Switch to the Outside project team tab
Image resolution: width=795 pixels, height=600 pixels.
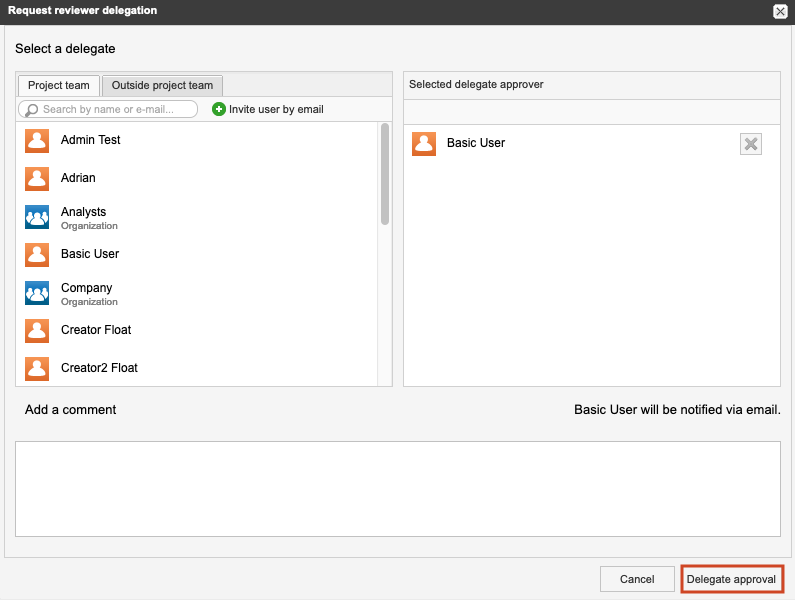pos(162,86)
